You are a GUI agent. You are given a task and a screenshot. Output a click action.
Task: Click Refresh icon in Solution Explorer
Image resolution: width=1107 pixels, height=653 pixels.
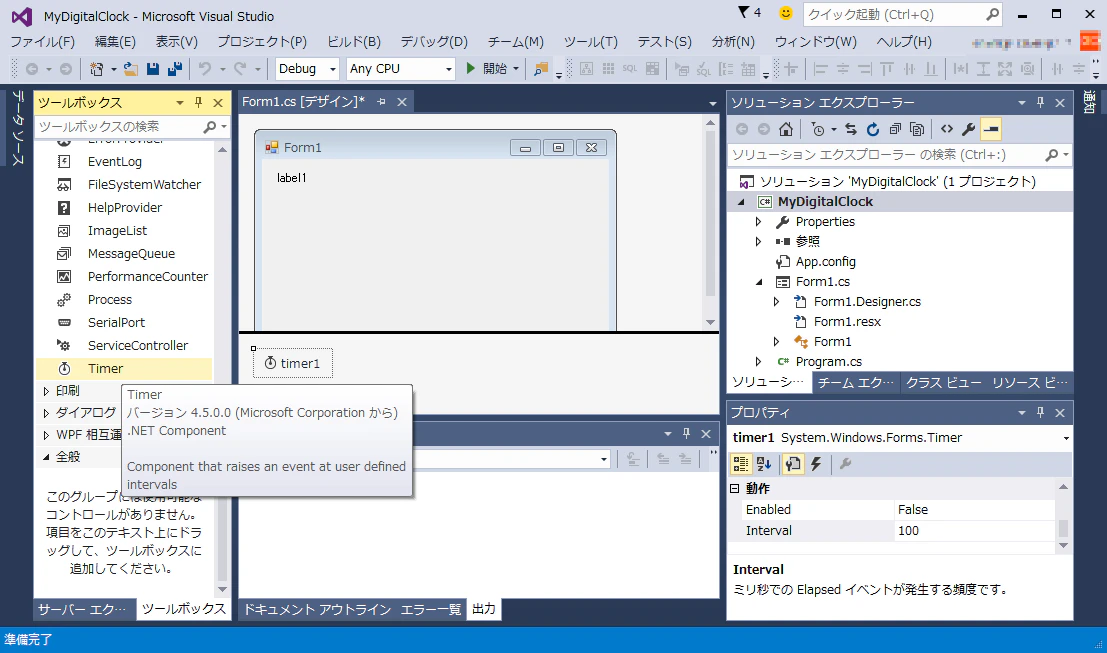click(873, 129)
